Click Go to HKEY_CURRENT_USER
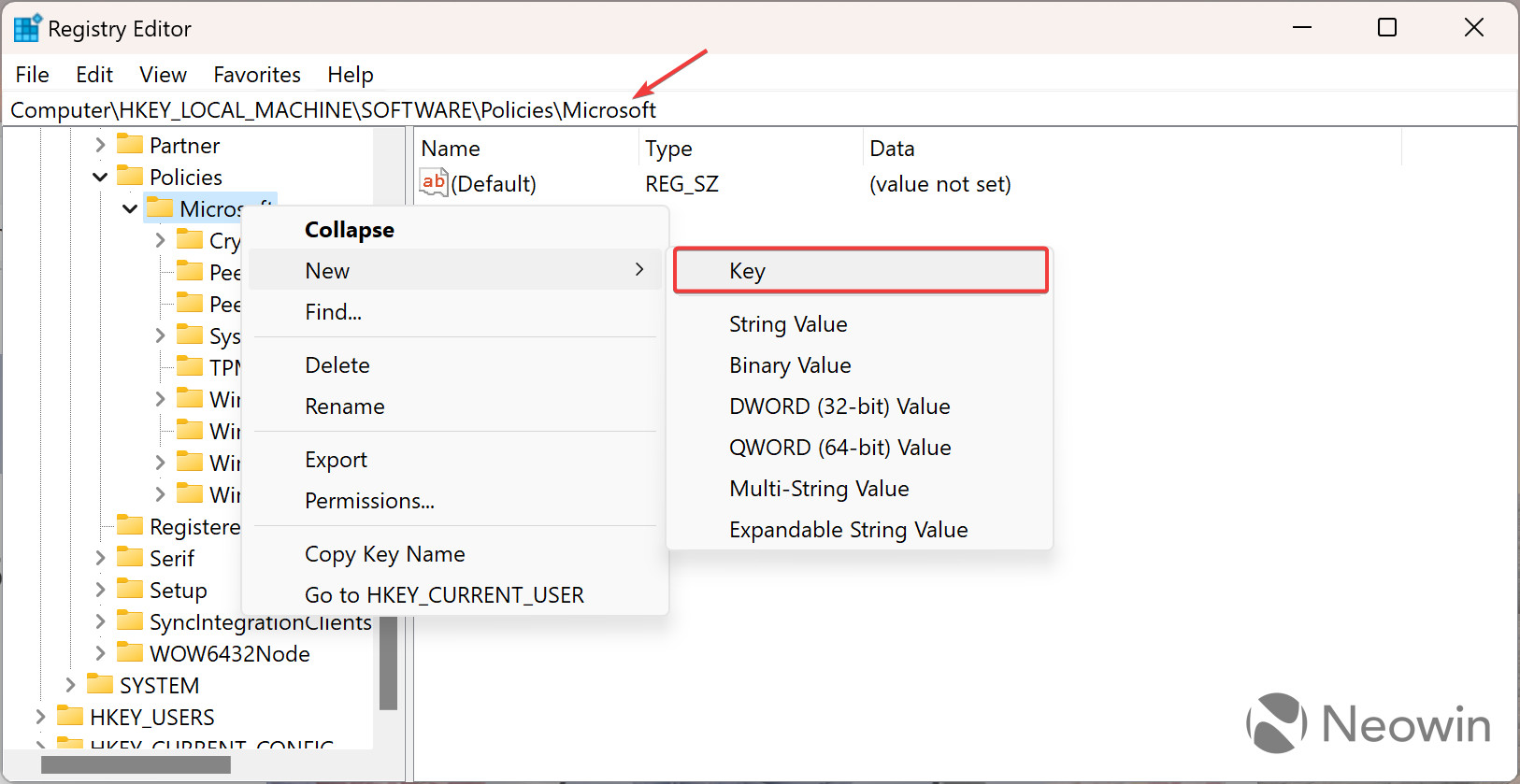Image resolution: width=1520 pixels, height=784 pixels. coord(455,595)
